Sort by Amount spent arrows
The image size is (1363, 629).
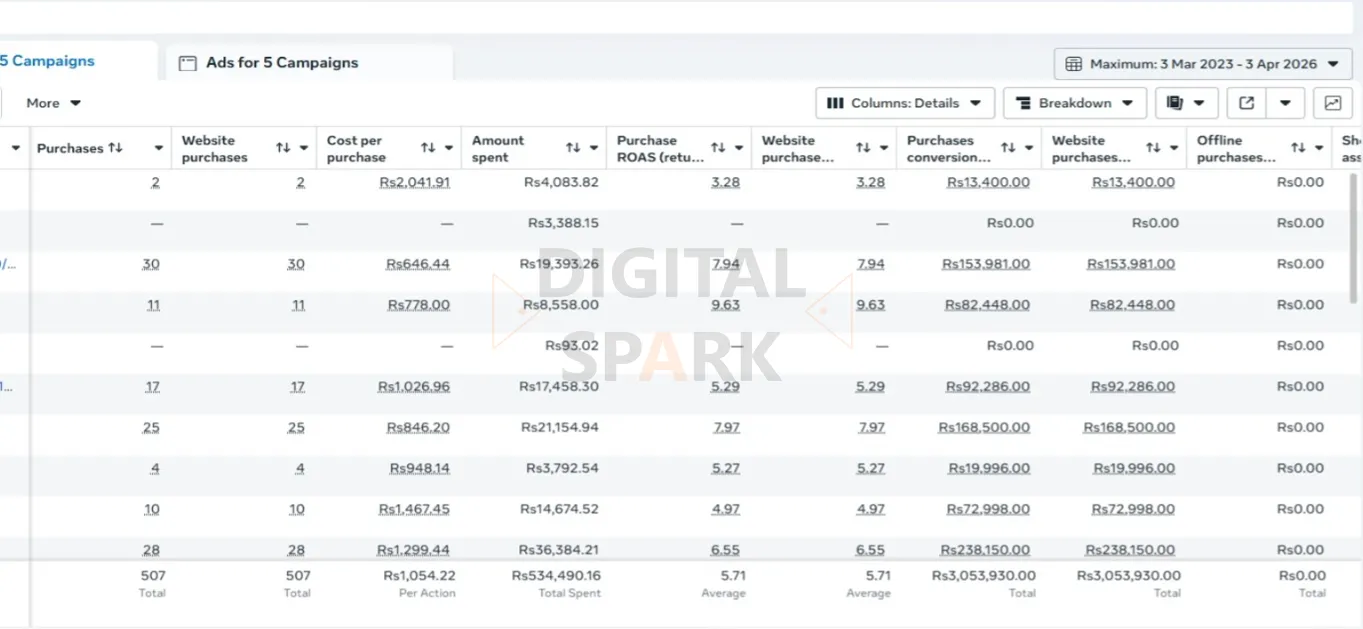point(573,148)
